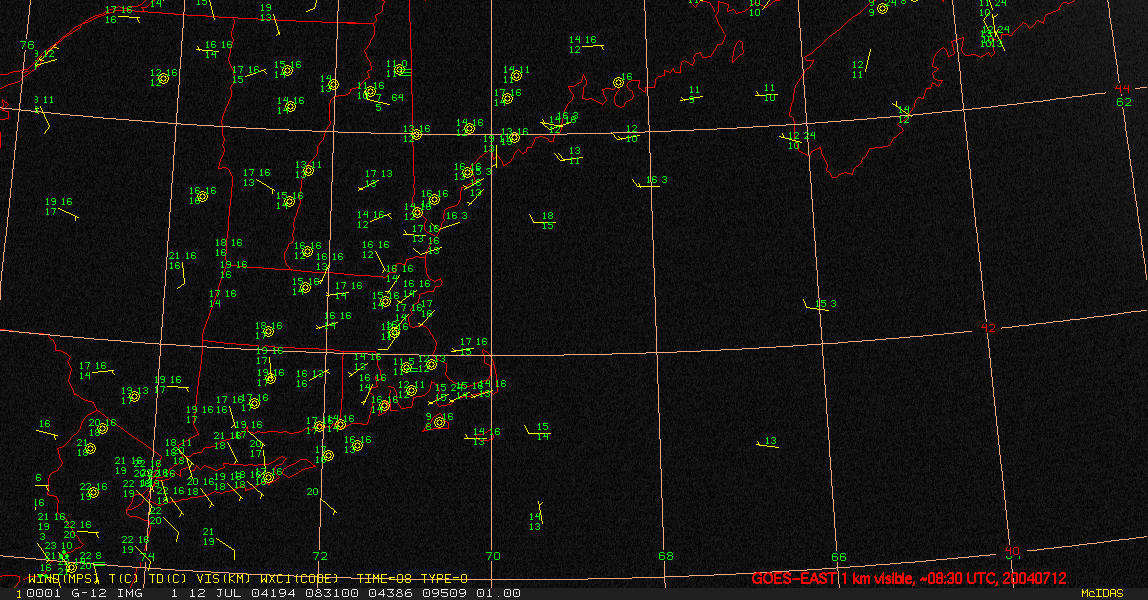Click the green 74 longitude label
Screen dimensions: 1148x600
[148, 557]
